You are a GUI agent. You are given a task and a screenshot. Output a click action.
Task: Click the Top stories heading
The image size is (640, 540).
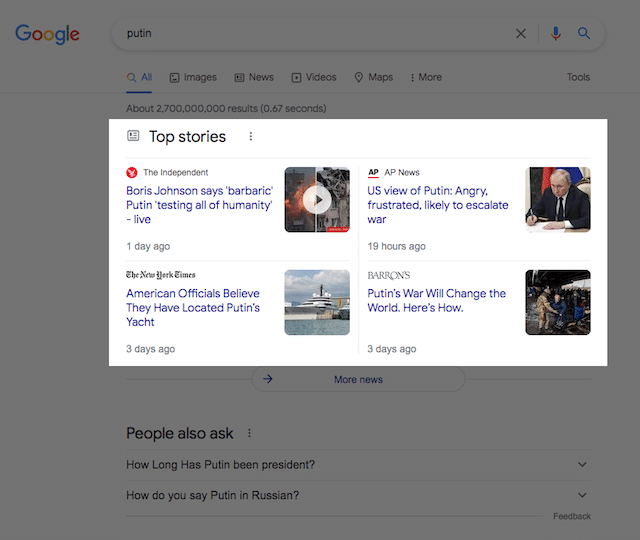187,136
